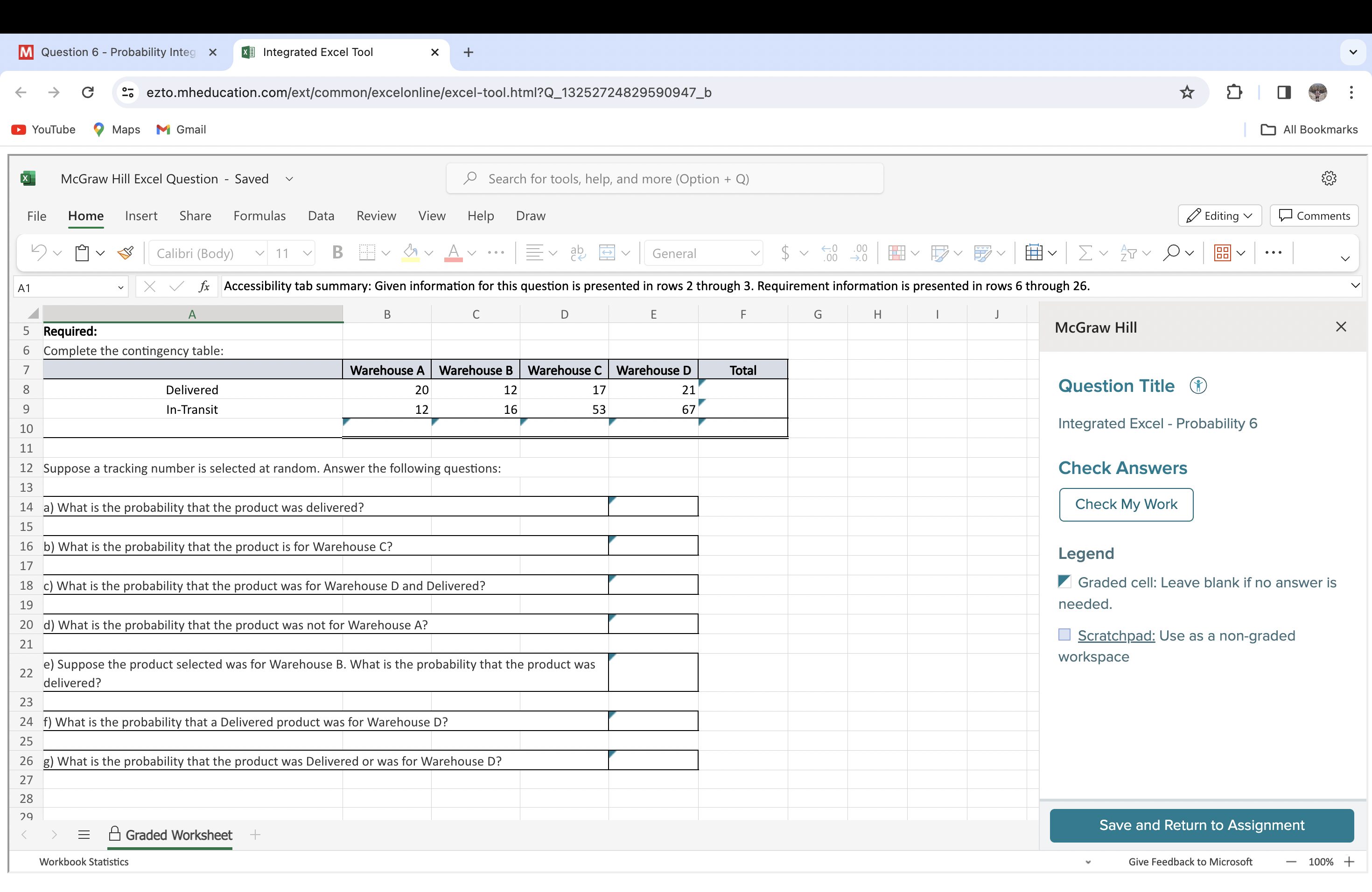Click the Check My Work button
Screen dimensions: 1372x892
pos(1126,504)
